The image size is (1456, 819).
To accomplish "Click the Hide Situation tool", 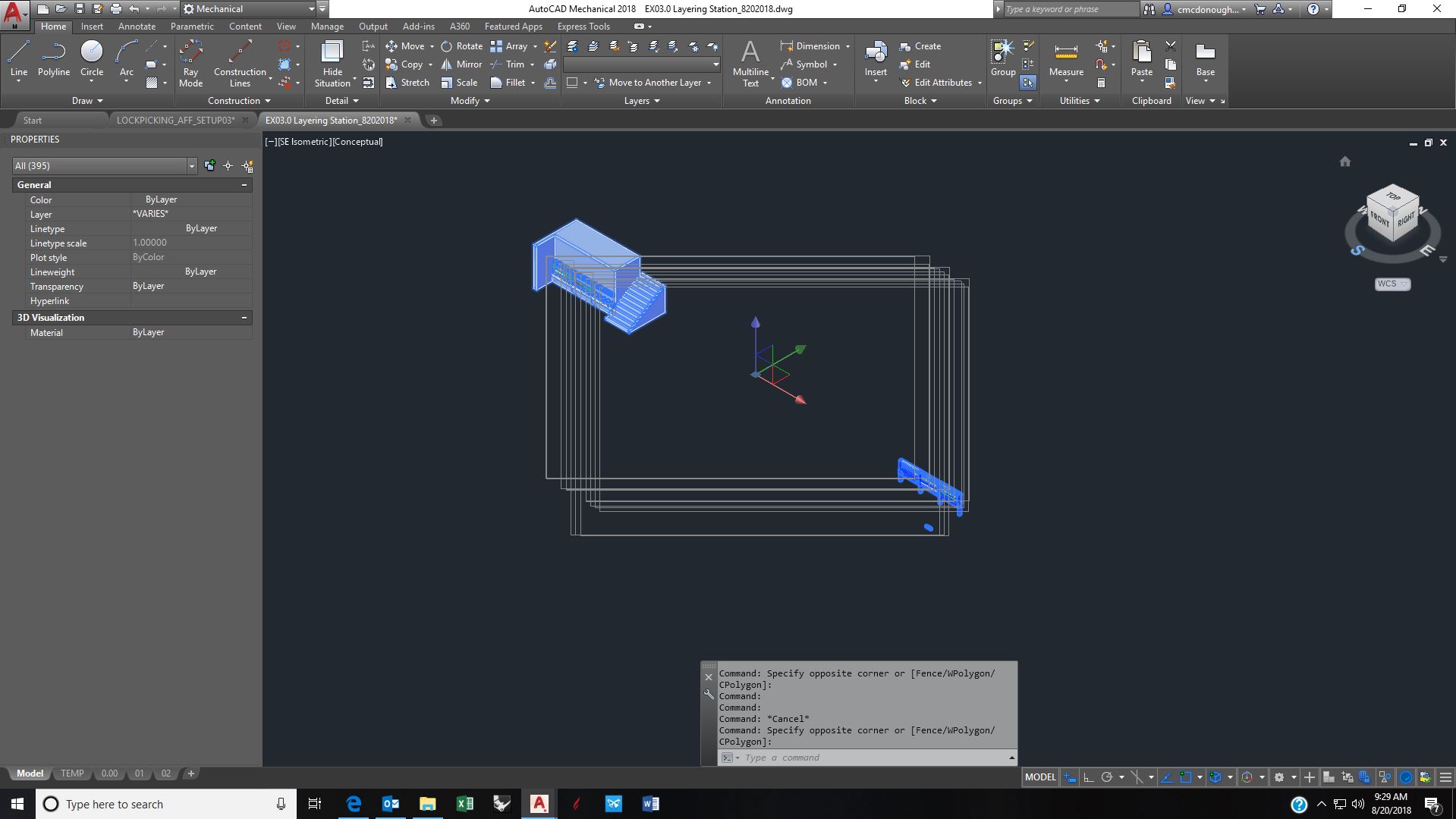I will click(x=332, y=64).
